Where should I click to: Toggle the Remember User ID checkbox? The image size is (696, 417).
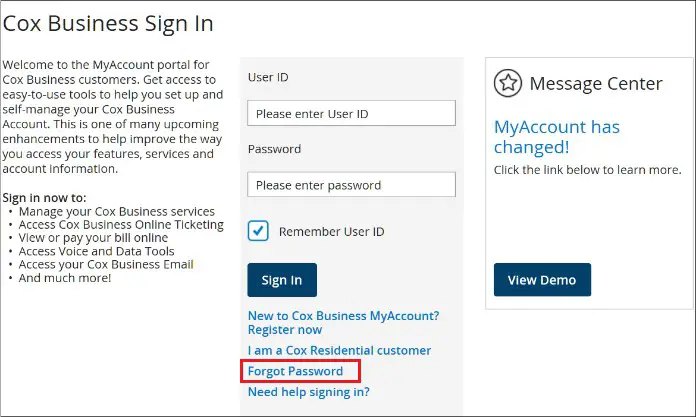[x=258, y=231]
